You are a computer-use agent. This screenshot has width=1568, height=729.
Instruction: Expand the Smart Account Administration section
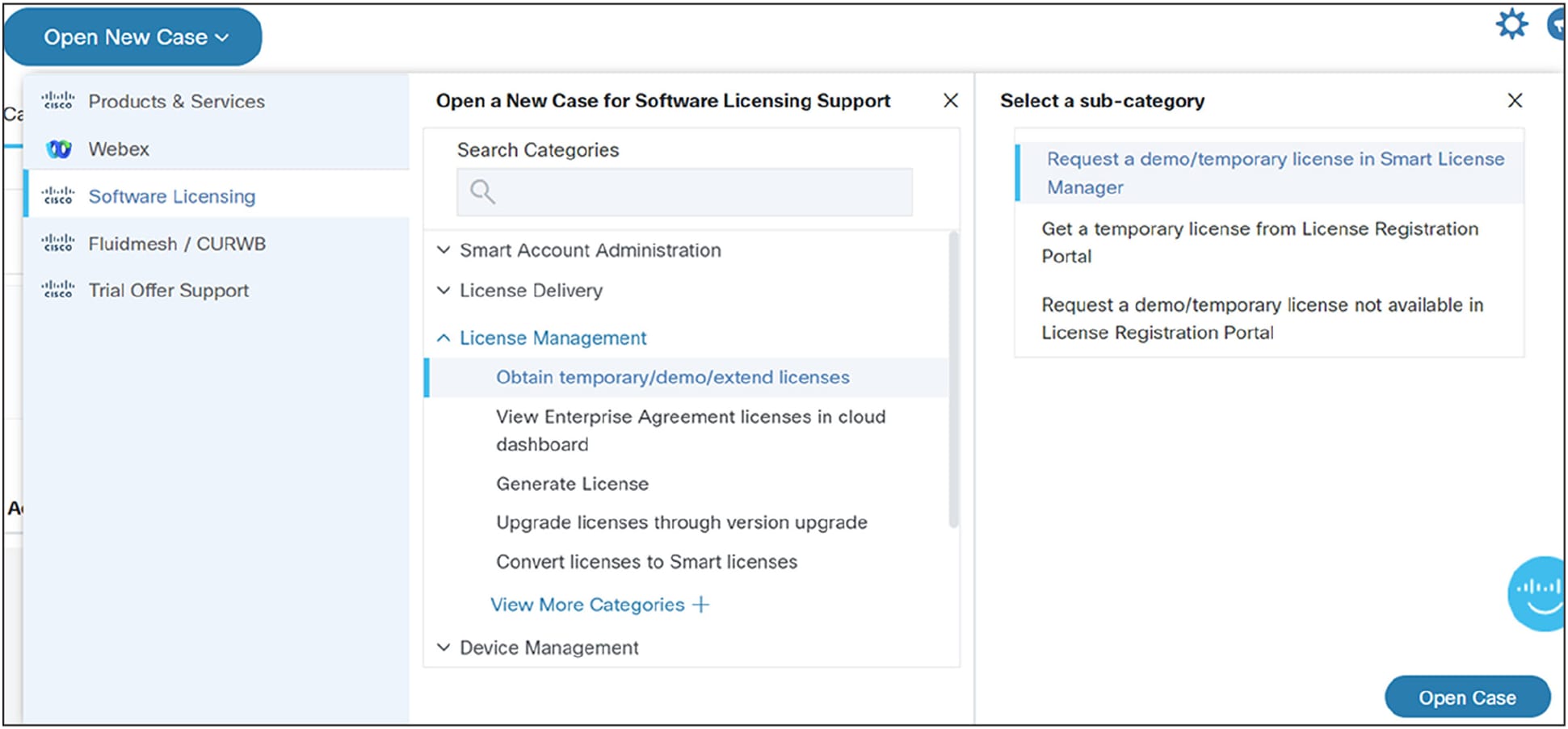tap(443, 250)
